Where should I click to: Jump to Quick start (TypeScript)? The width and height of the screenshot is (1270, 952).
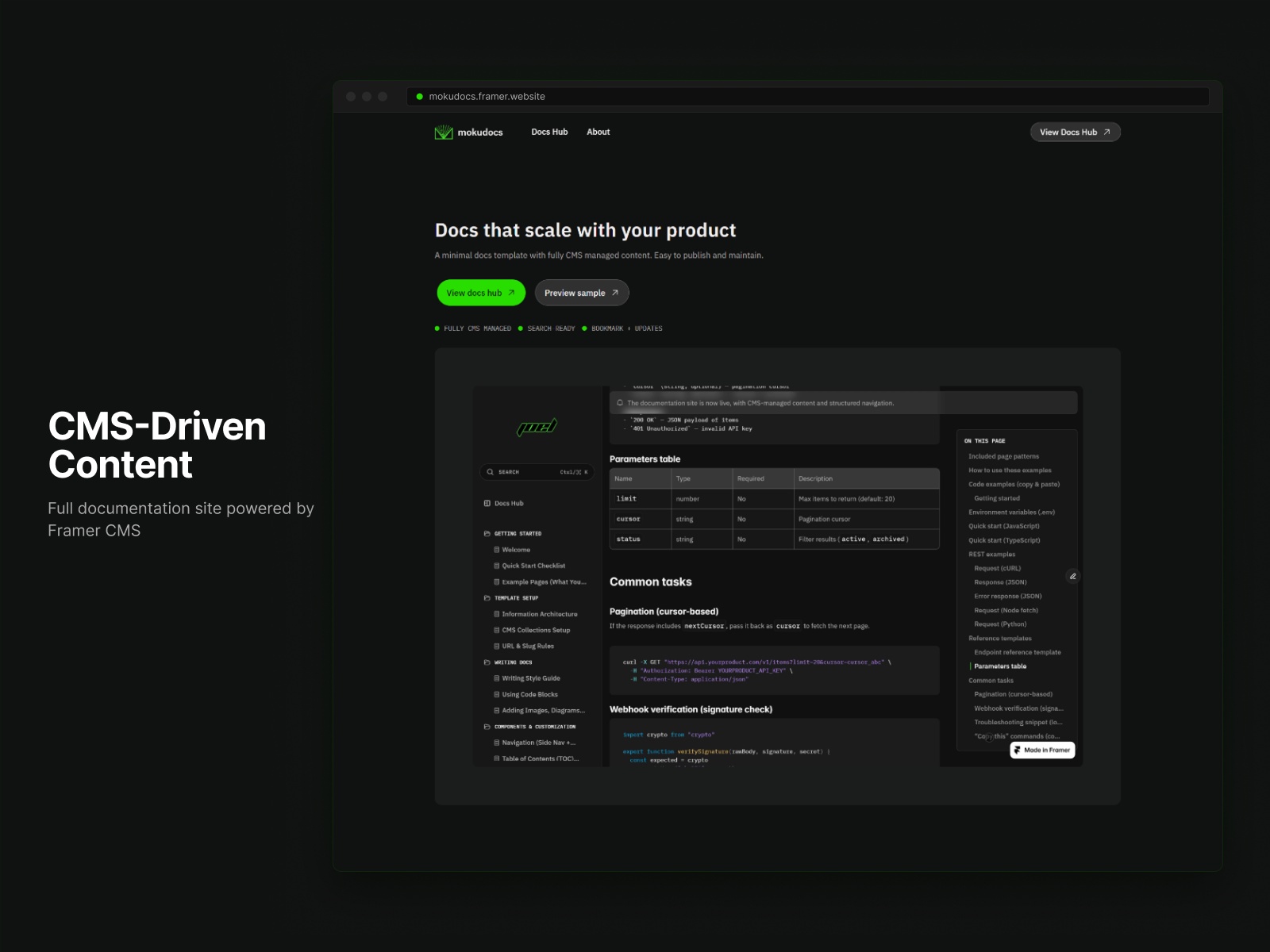pyautogui.click(x=1004, y=540)
